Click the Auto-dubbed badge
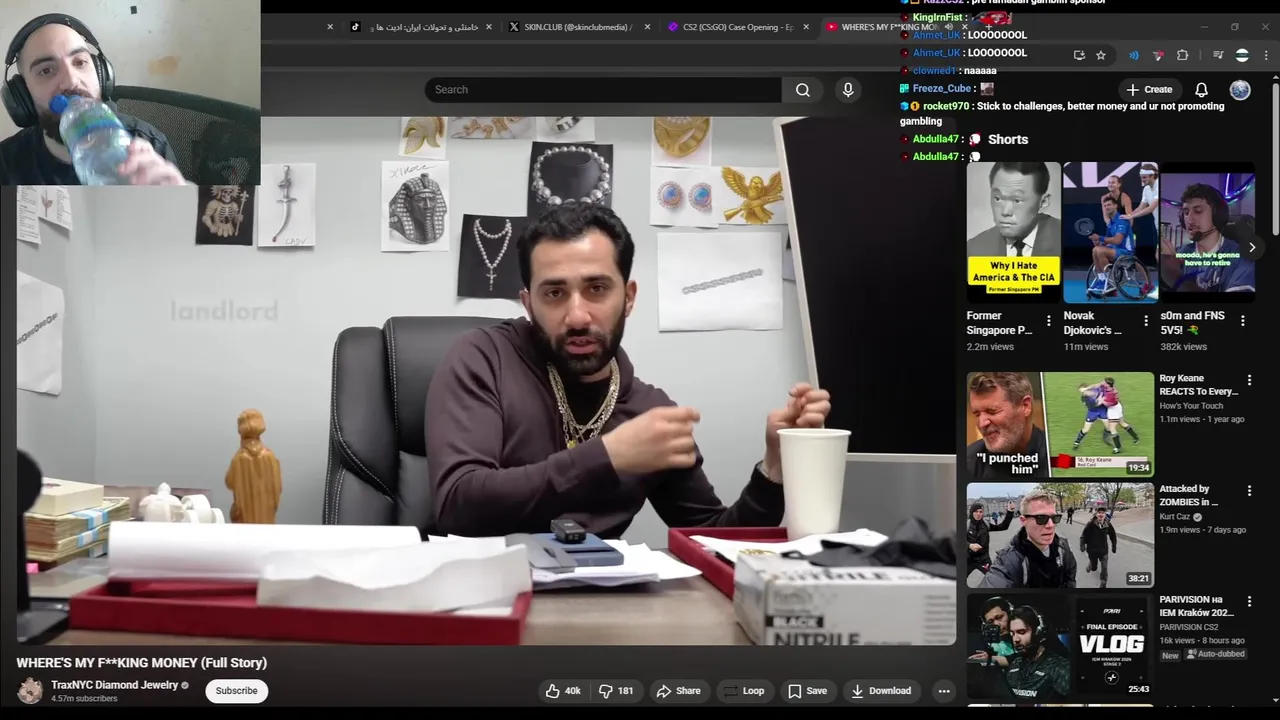 point(1215,655)
